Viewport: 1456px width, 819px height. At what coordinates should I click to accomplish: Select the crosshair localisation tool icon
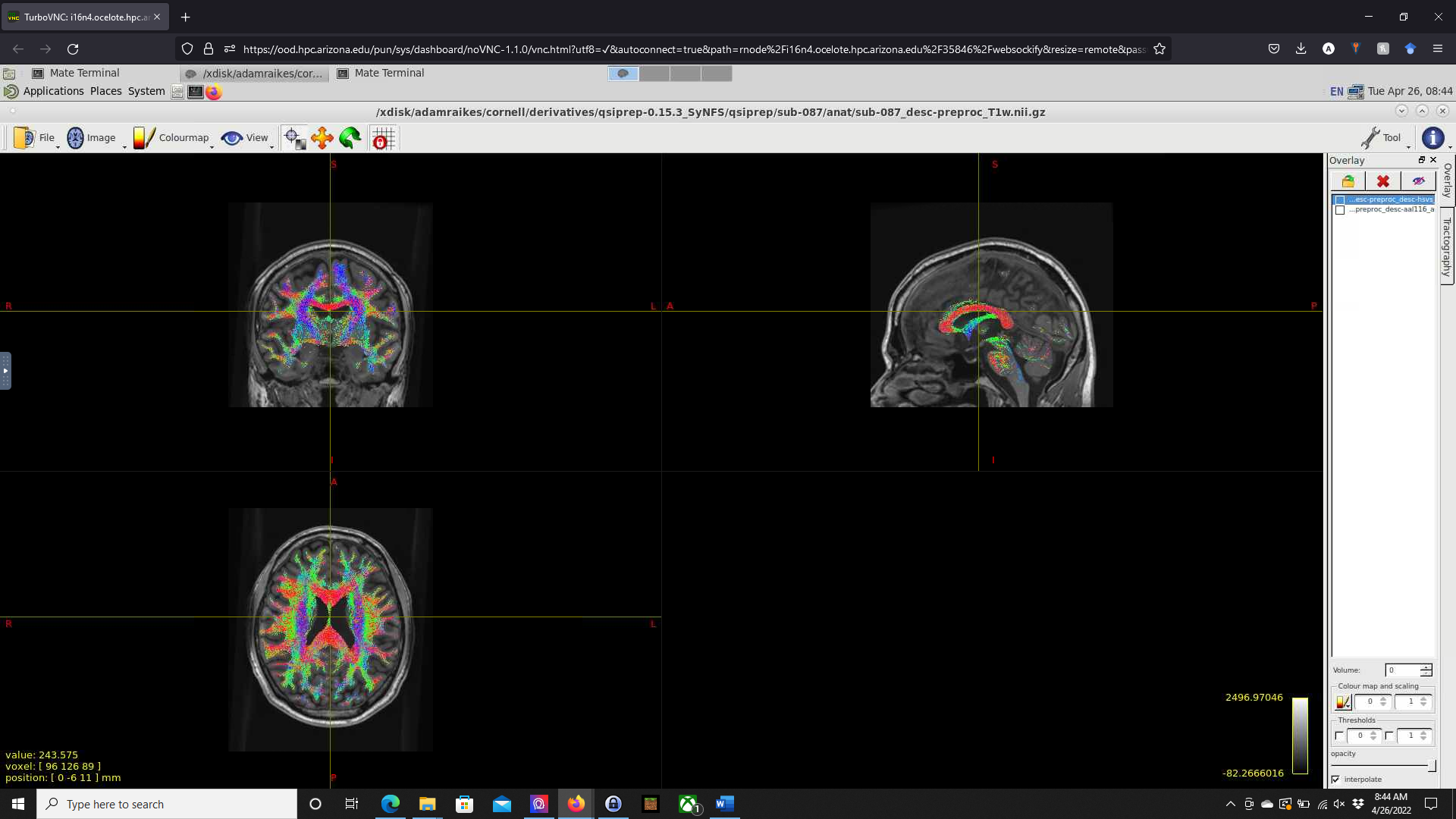(x=293, y=138)
